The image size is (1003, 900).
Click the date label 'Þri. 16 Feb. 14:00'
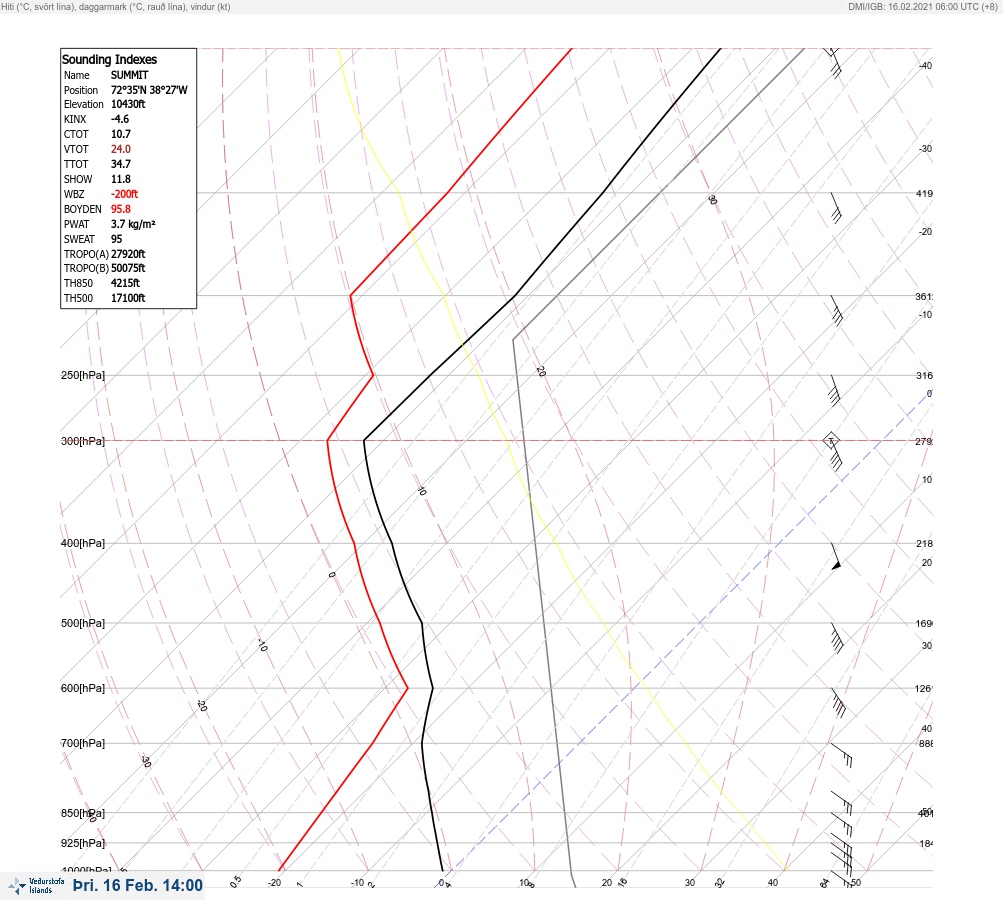coord(138,885)
